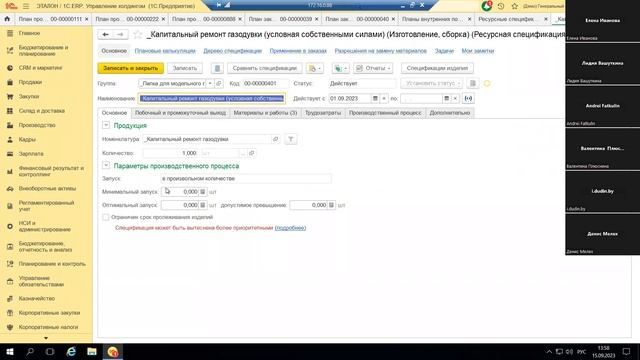Switch to Производственный процесс tab
640x360 pixels.
(x=385, y=113)
